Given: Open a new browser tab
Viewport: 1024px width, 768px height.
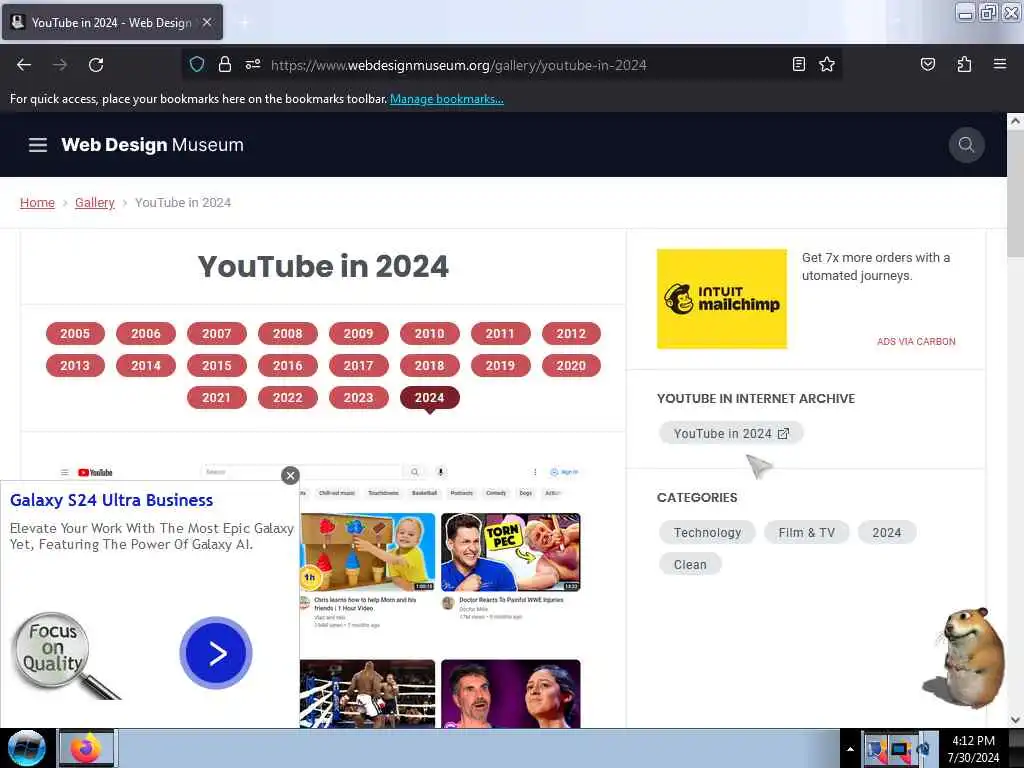Looking at the screenshot, I should click(244, 22).
